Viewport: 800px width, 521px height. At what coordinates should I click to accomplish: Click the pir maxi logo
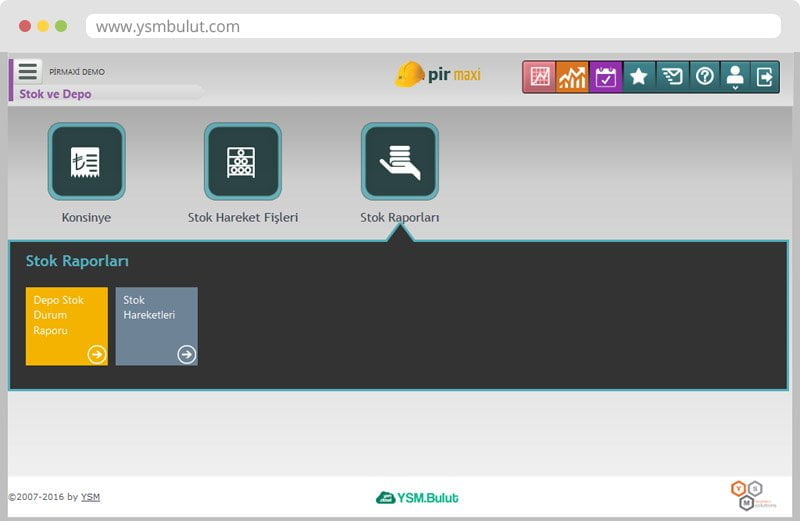coord(438,75)
